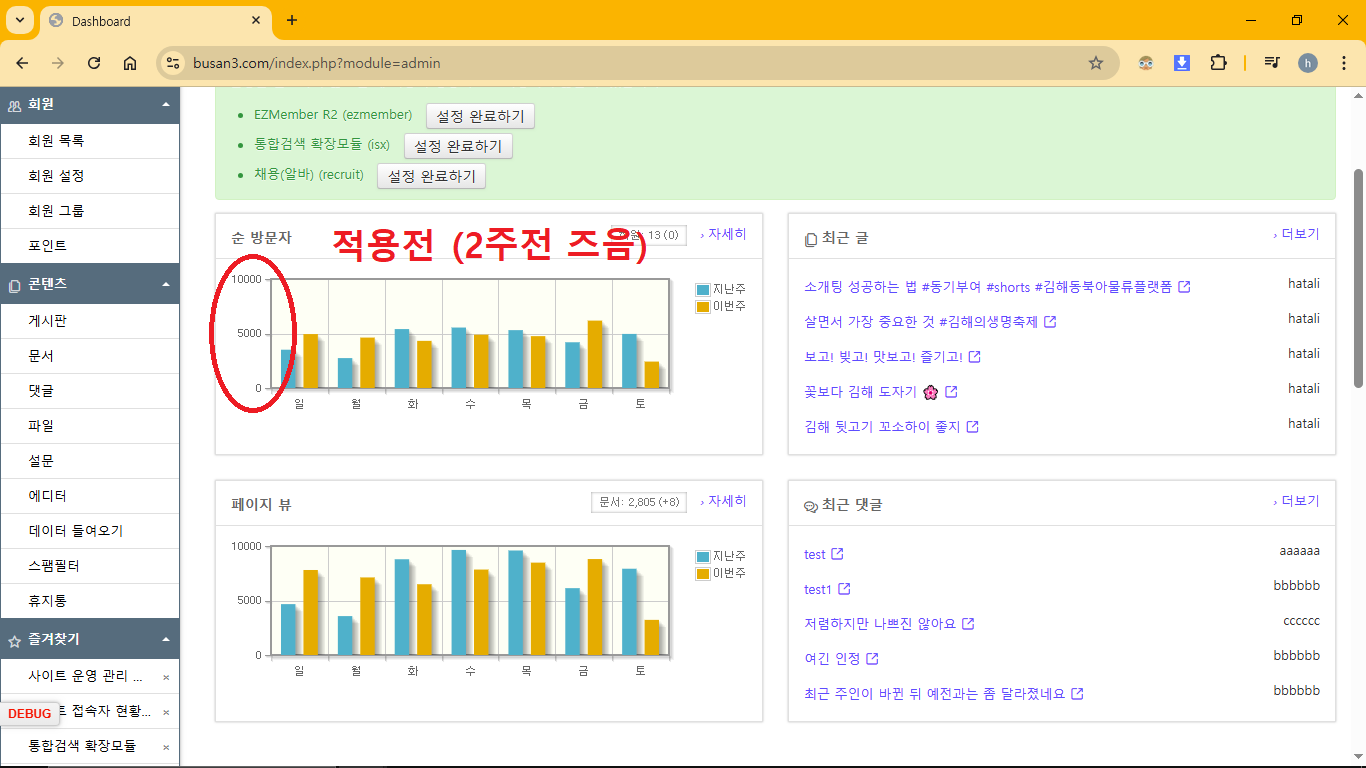Viewport: 1366px width, 768px height.
Task: Click the 회원 members icon in sidebar
Action: tap(13, 104)
